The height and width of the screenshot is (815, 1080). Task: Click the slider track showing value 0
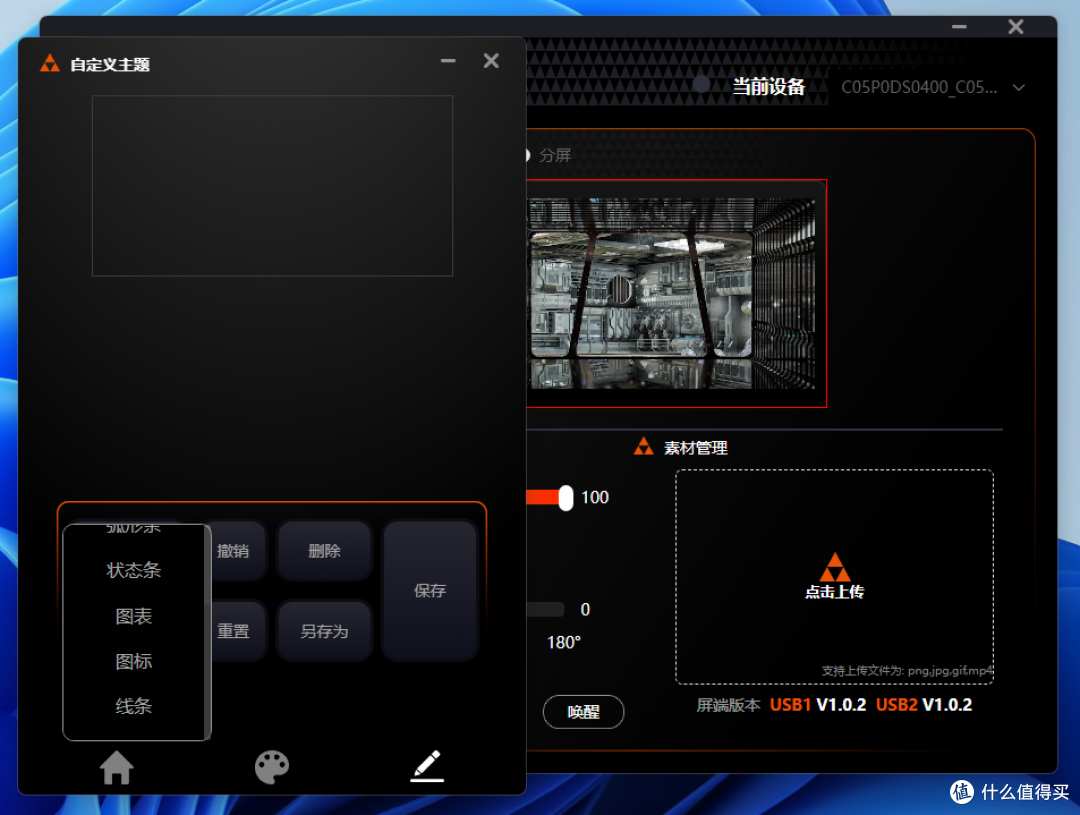click(545, 609)
